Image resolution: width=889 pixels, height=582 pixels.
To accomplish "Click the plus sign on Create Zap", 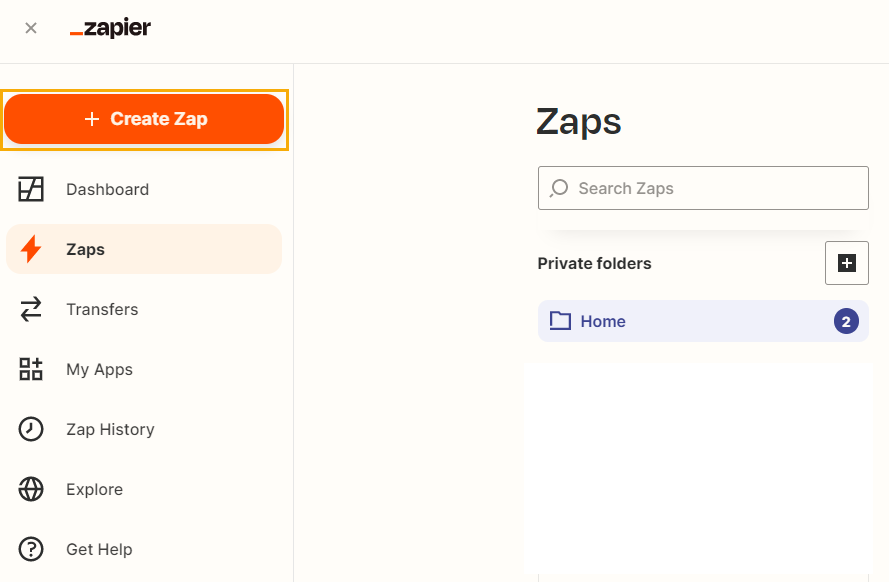I will pos(92,119).
